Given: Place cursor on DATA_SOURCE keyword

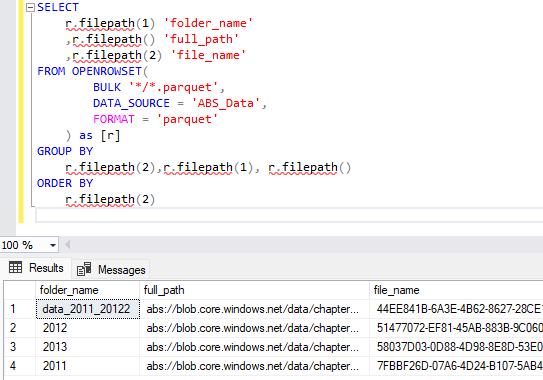Looking at the screenshot, I should (x=131, y=103).
